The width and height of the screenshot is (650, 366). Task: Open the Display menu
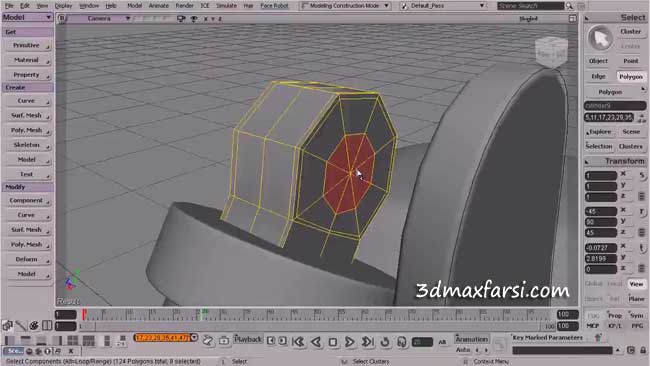pyautogui.click(x=63, y=6)
